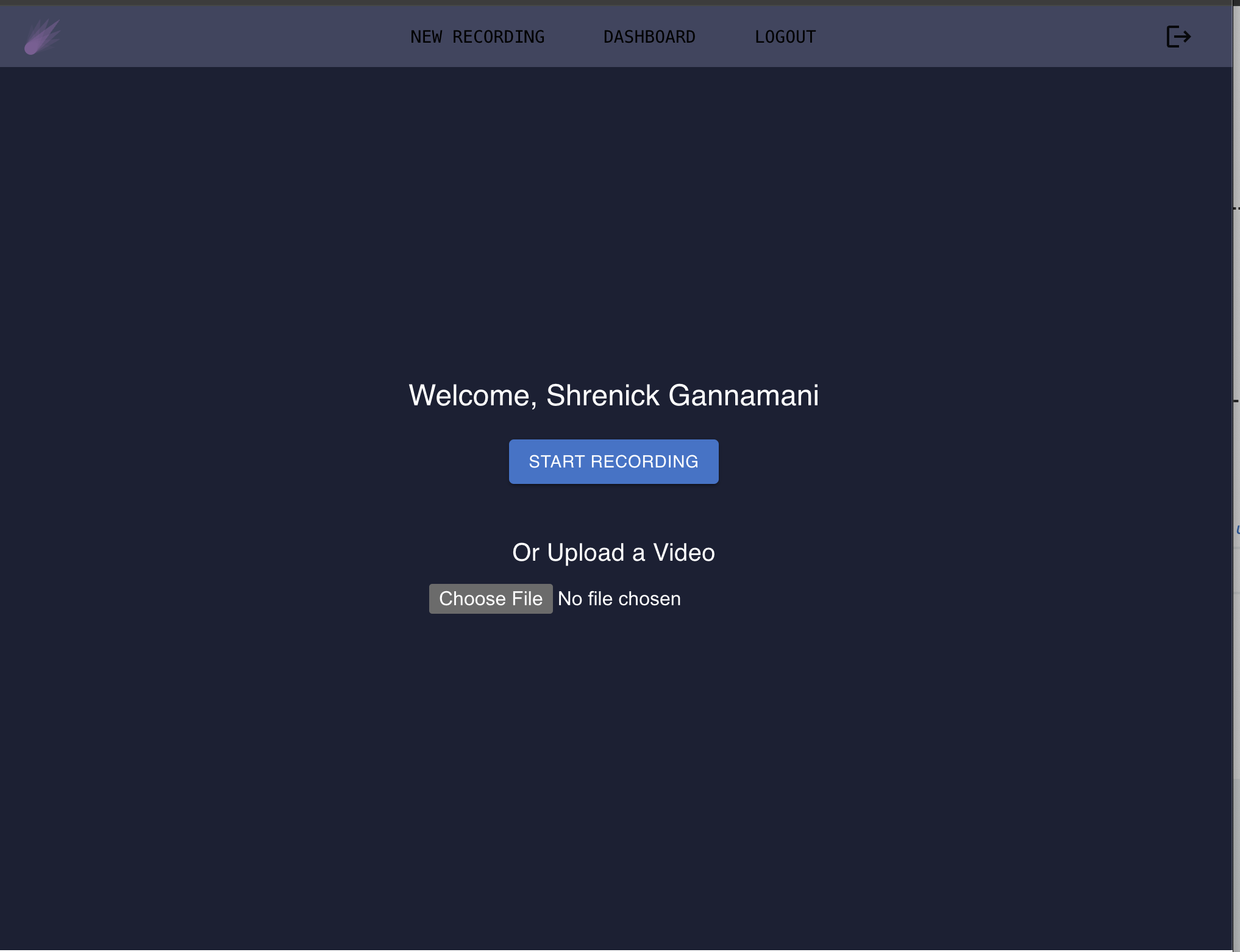The width and height of the screenshot is (1240, 952).
Task: Begin a session with Start Recording
Action: (x=613, y=461)
